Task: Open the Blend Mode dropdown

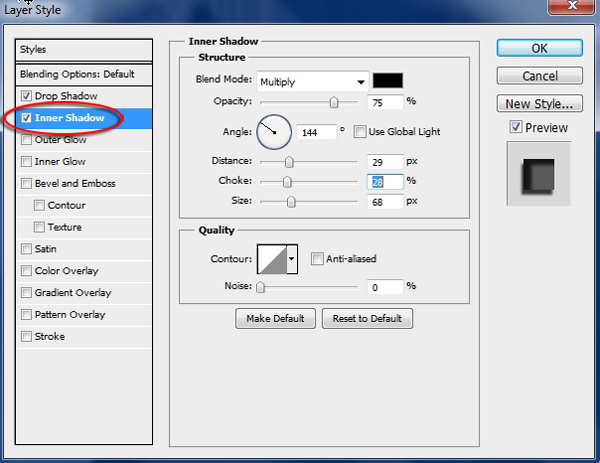Action: (312, 81)
